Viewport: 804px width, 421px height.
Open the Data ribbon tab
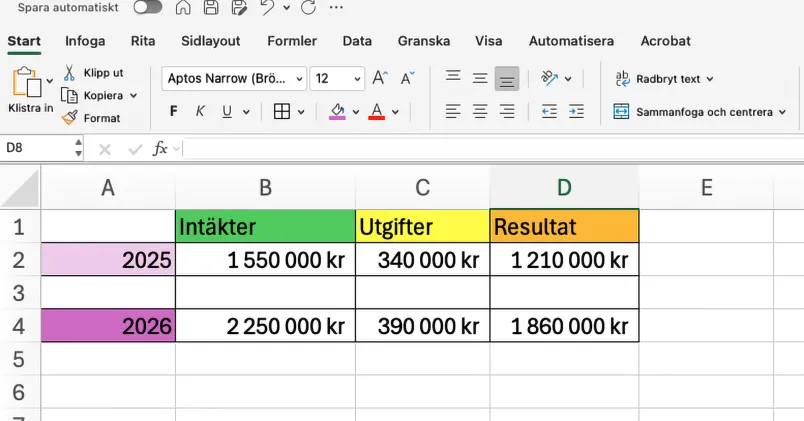[x=357, y=41]
